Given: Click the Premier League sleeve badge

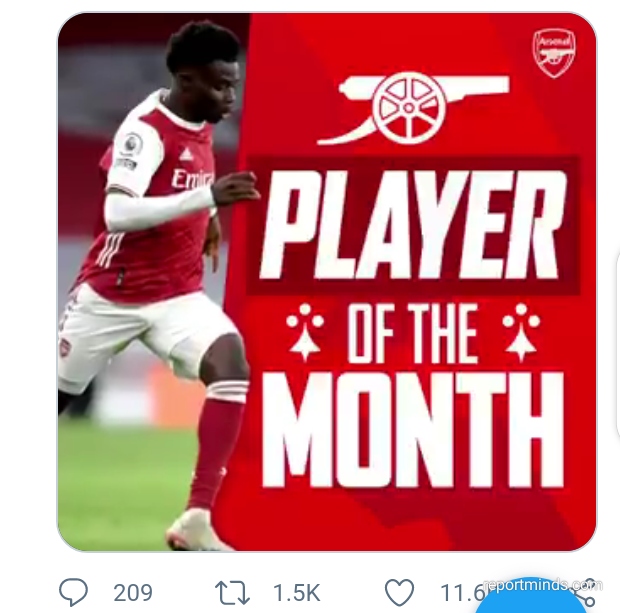Looking at the screenshot, I should 130,144.
